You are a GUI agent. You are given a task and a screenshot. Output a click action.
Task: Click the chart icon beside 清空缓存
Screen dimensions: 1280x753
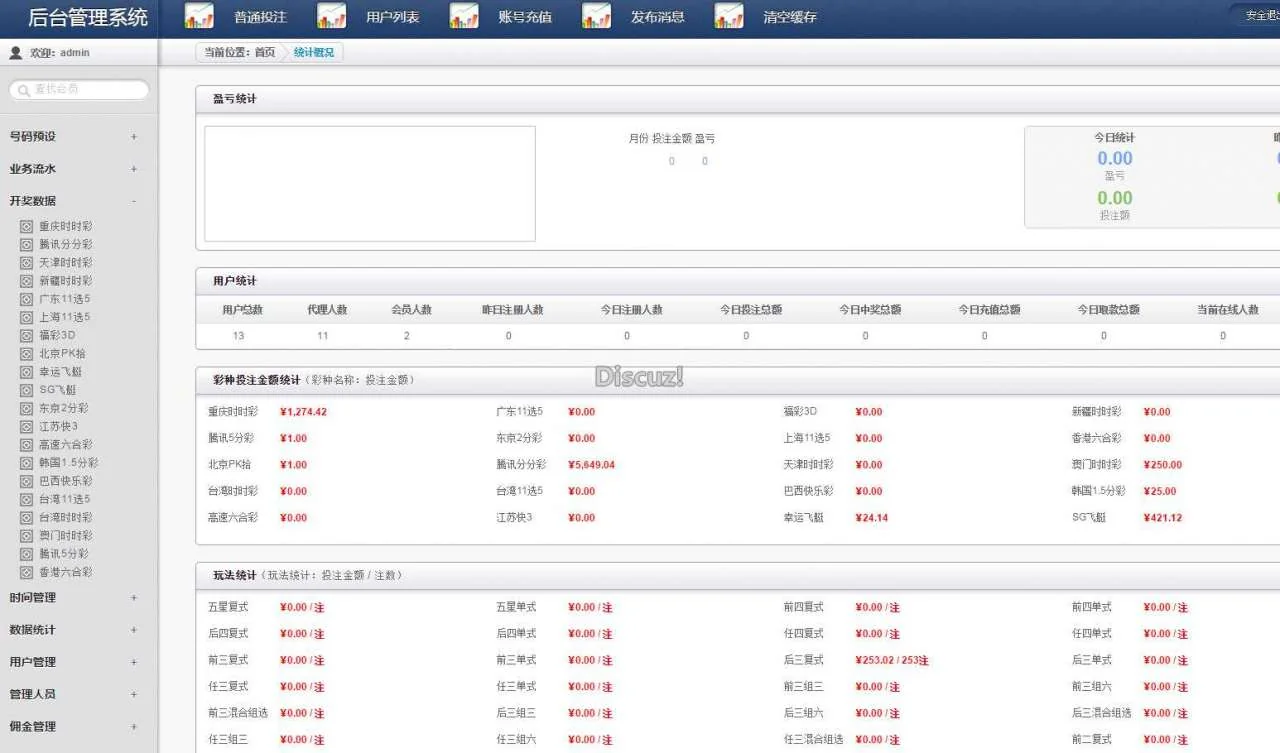729,17
